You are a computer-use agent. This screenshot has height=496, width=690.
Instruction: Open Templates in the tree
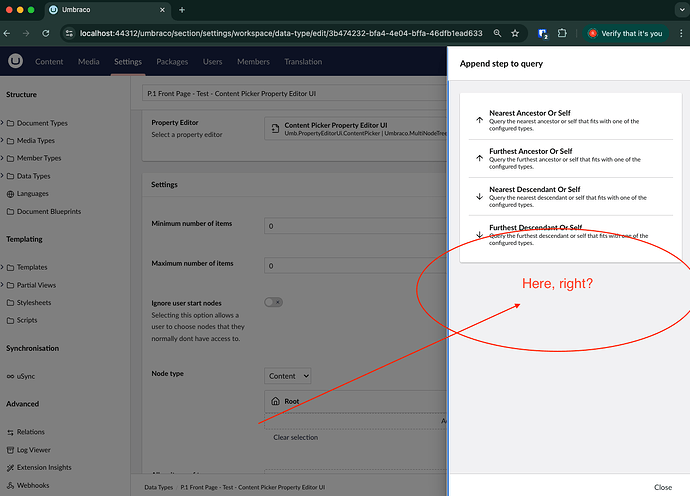(32, 267)
